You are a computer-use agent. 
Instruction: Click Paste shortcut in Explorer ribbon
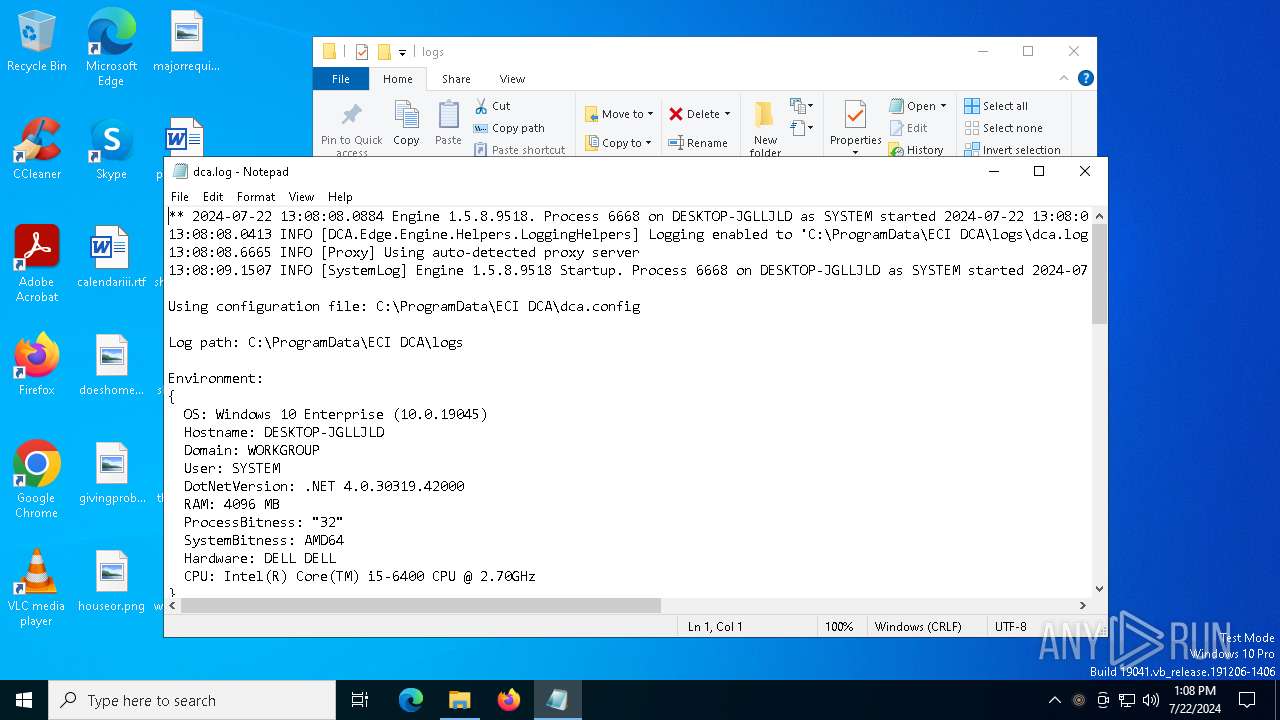pyautogui.click(x=519, y=150)
